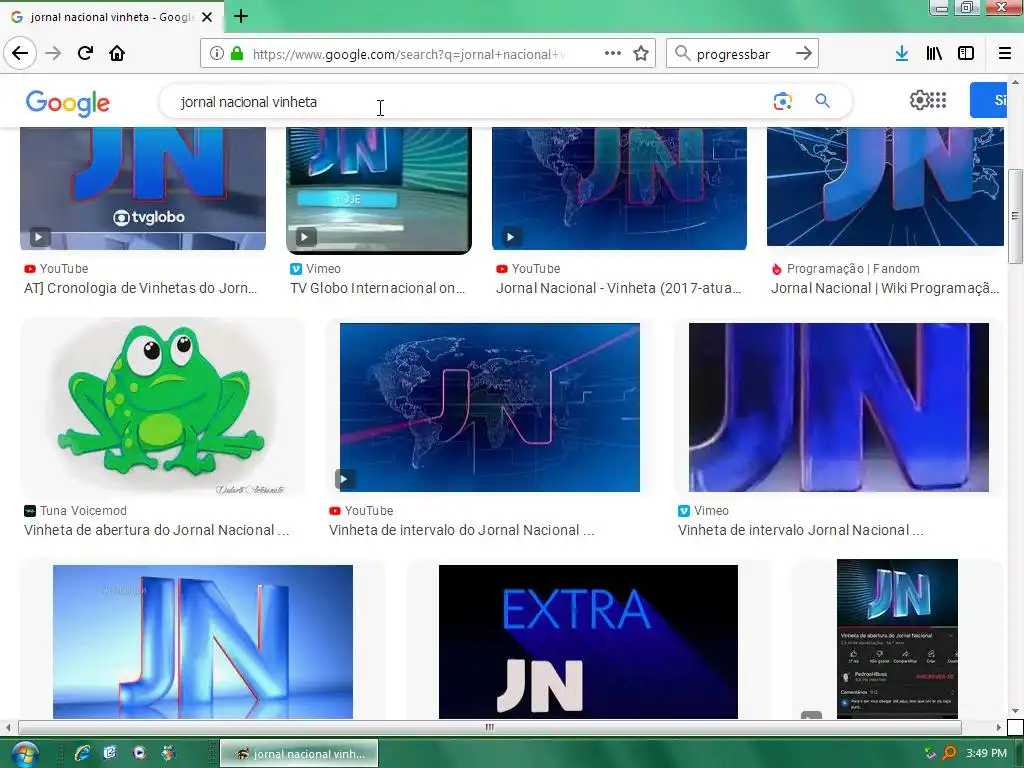Open 'AT] Cronologia de Vinhetas do Jorn...' link

click(140, 288)
